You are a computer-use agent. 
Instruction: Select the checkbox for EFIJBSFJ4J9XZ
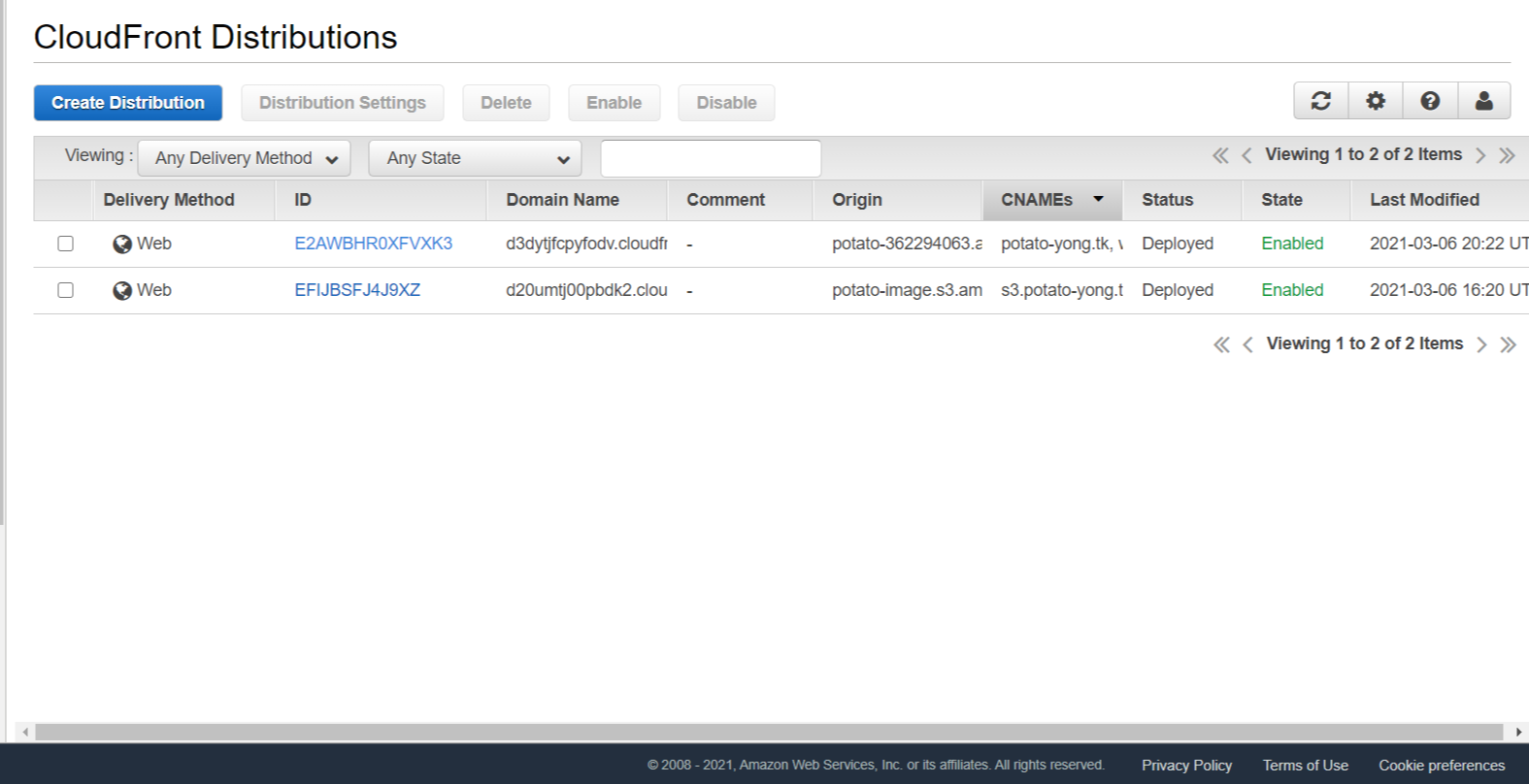click(x=65, y=290)
